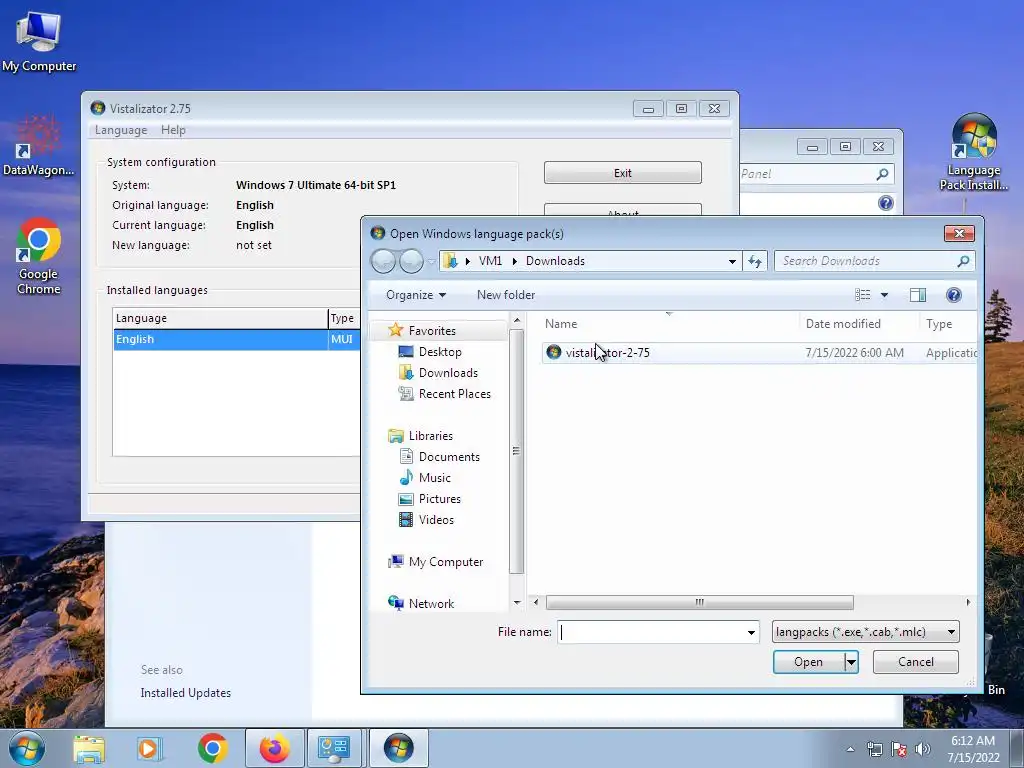Go forward in the file dialog

pyautogui.click(x=411, y=261)
